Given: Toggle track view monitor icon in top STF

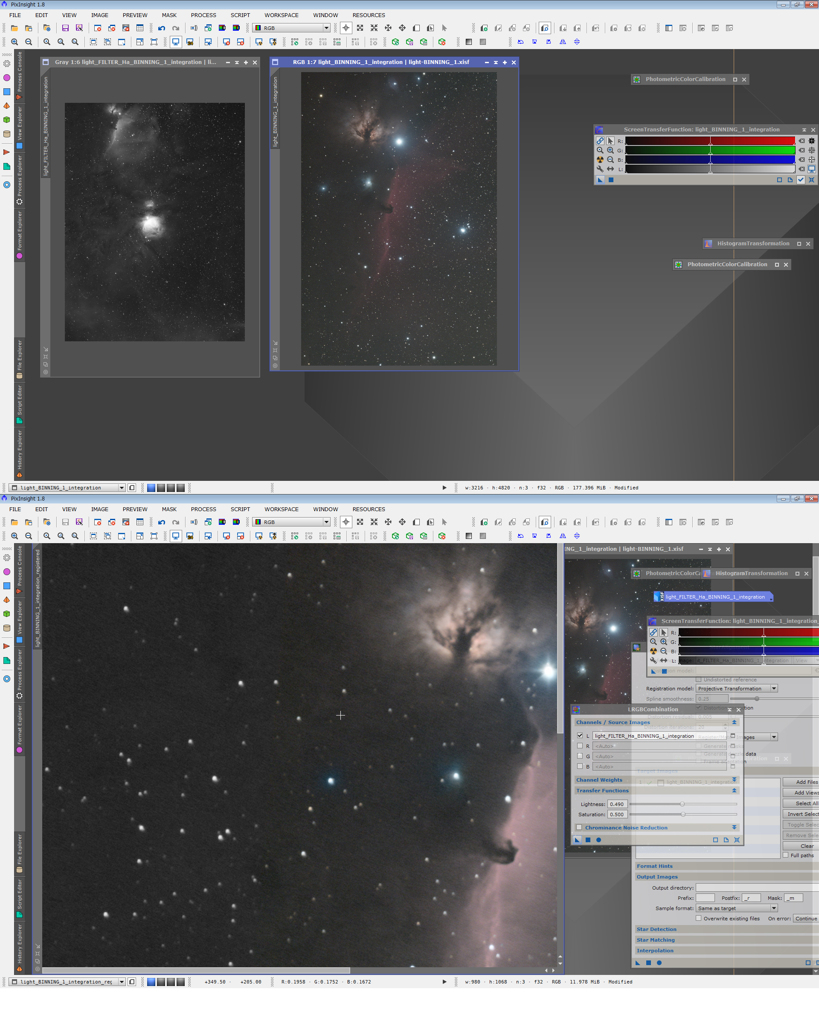Looking at the screenshot, I should [812, 168].
